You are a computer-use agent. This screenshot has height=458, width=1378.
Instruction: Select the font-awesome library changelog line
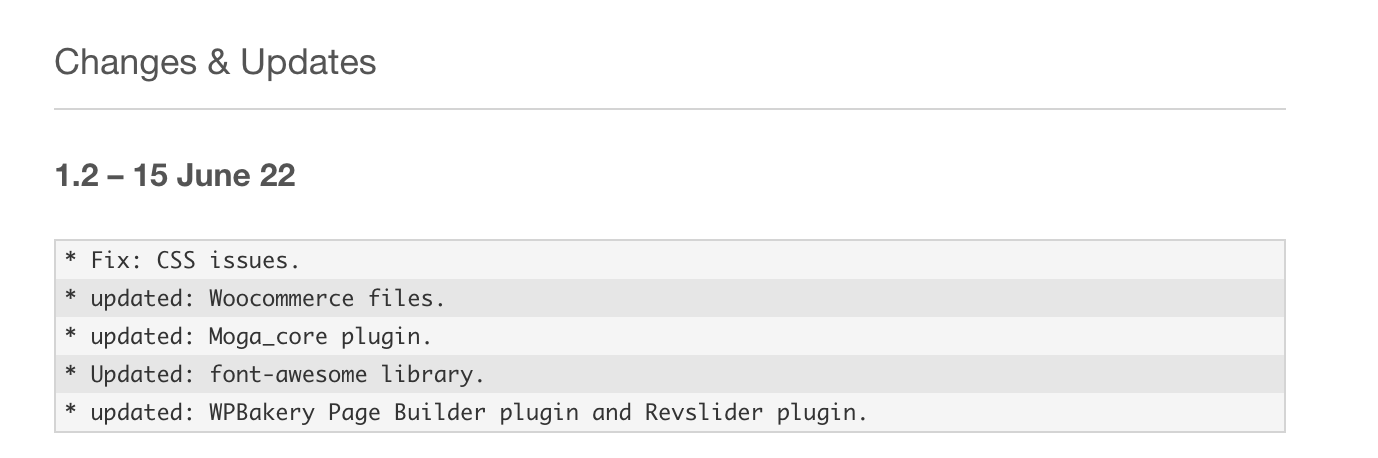[670, 374]
